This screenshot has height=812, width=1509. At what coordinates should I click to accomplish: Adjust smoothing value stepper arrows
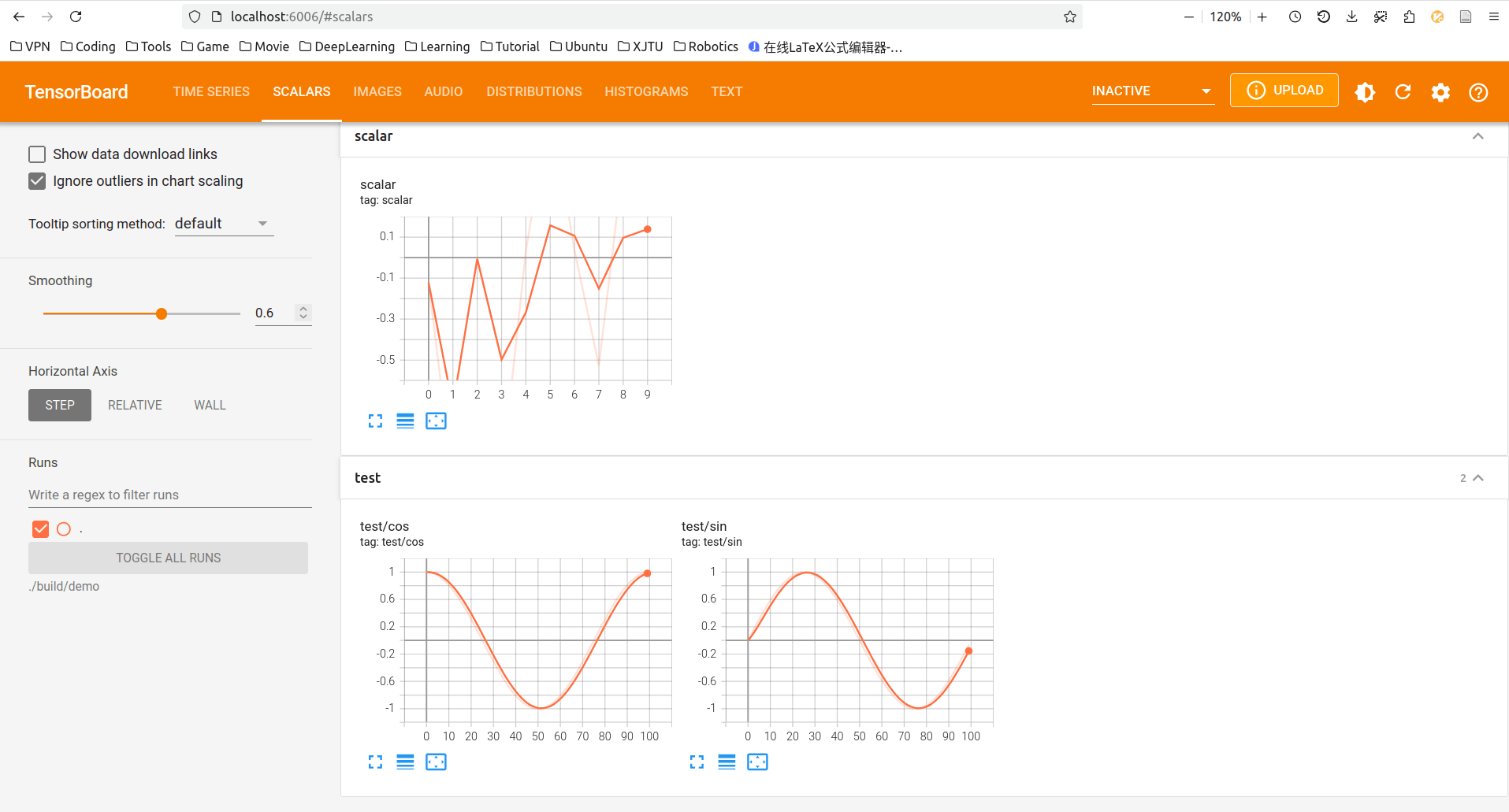(303, 313)
